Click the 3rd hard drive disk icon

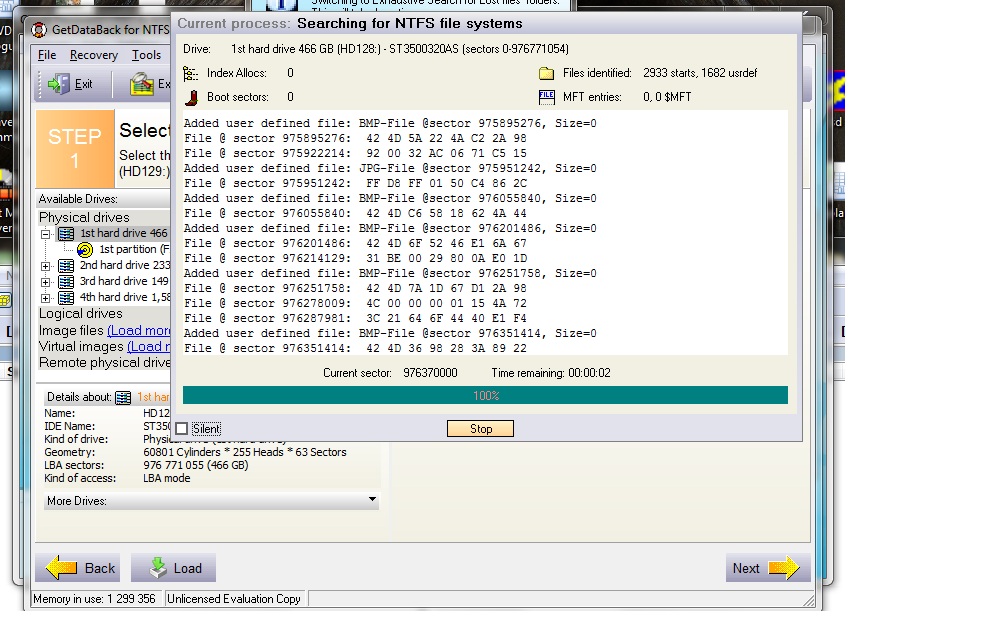66,282
